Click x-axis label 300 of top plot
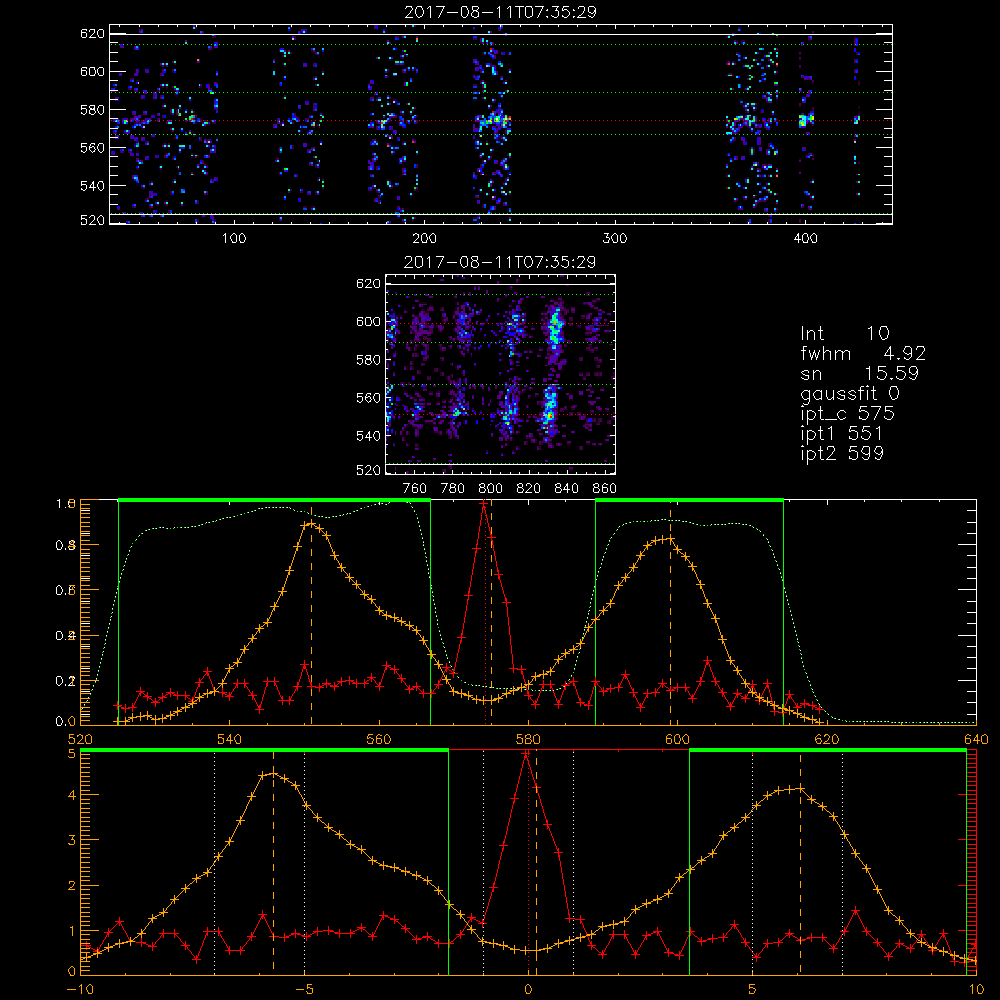 pos(614,239)
